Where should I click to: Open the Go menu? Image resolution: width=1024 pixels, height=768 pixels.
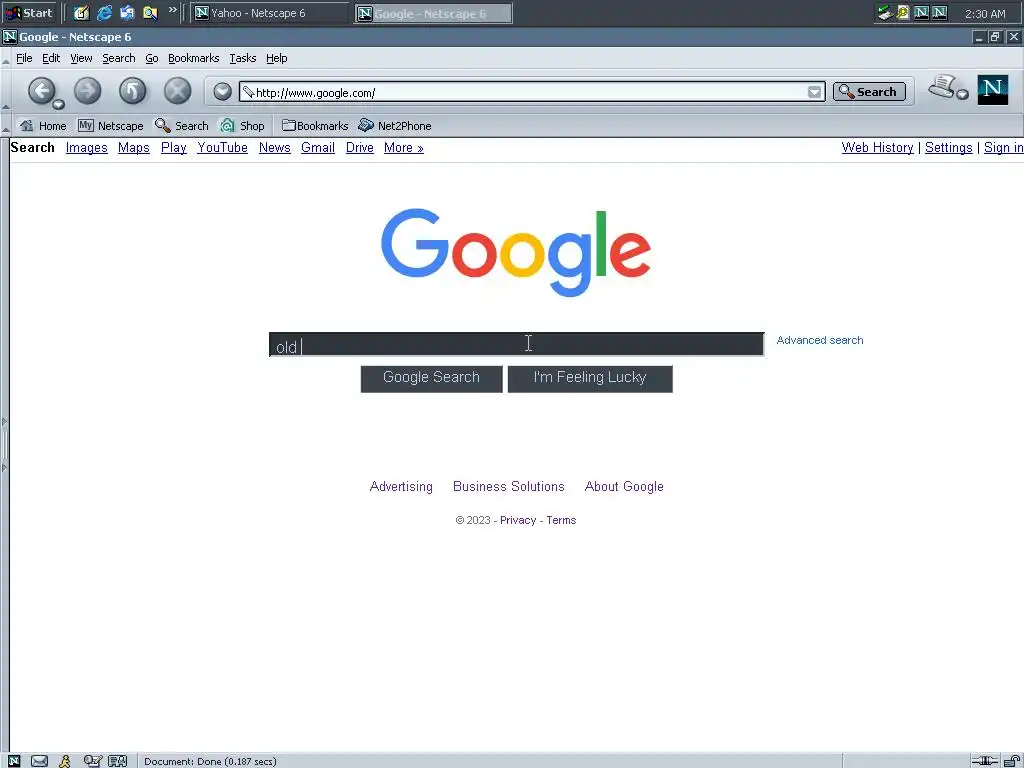pyautogui.click(x=152, y=58)
